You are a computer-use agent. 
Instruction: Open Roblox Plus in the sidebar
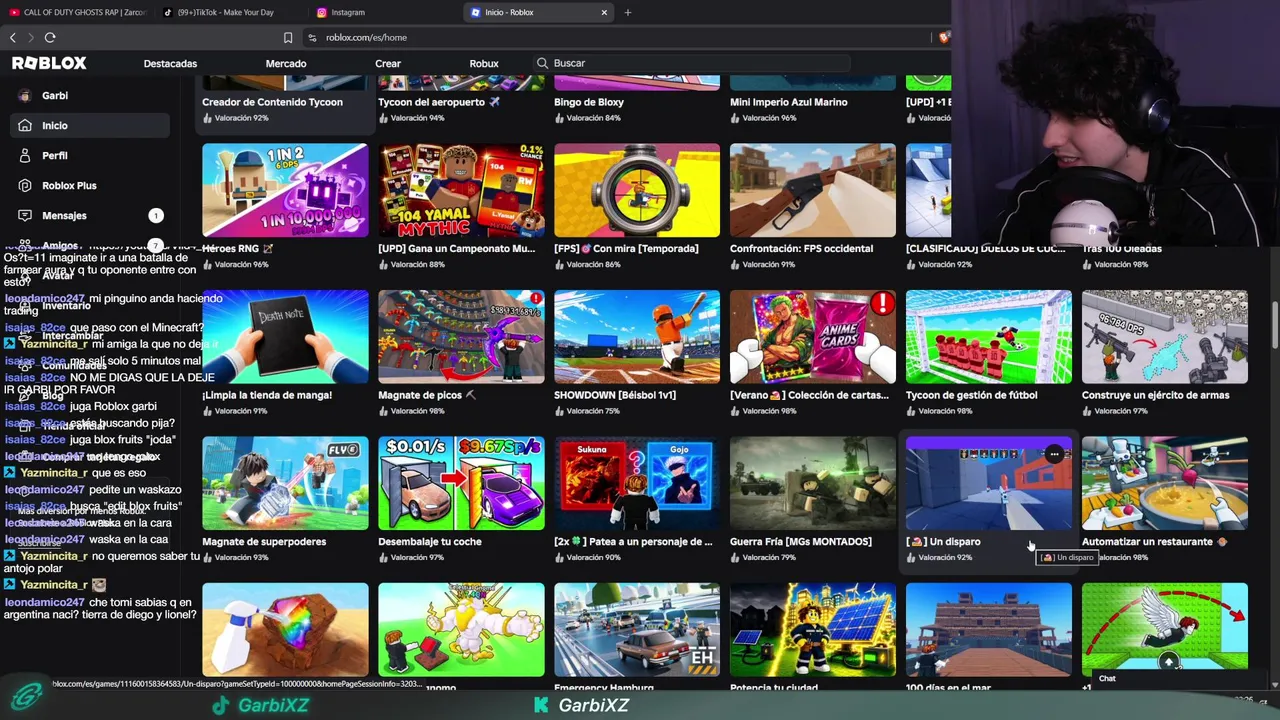(x=90, y=185)
